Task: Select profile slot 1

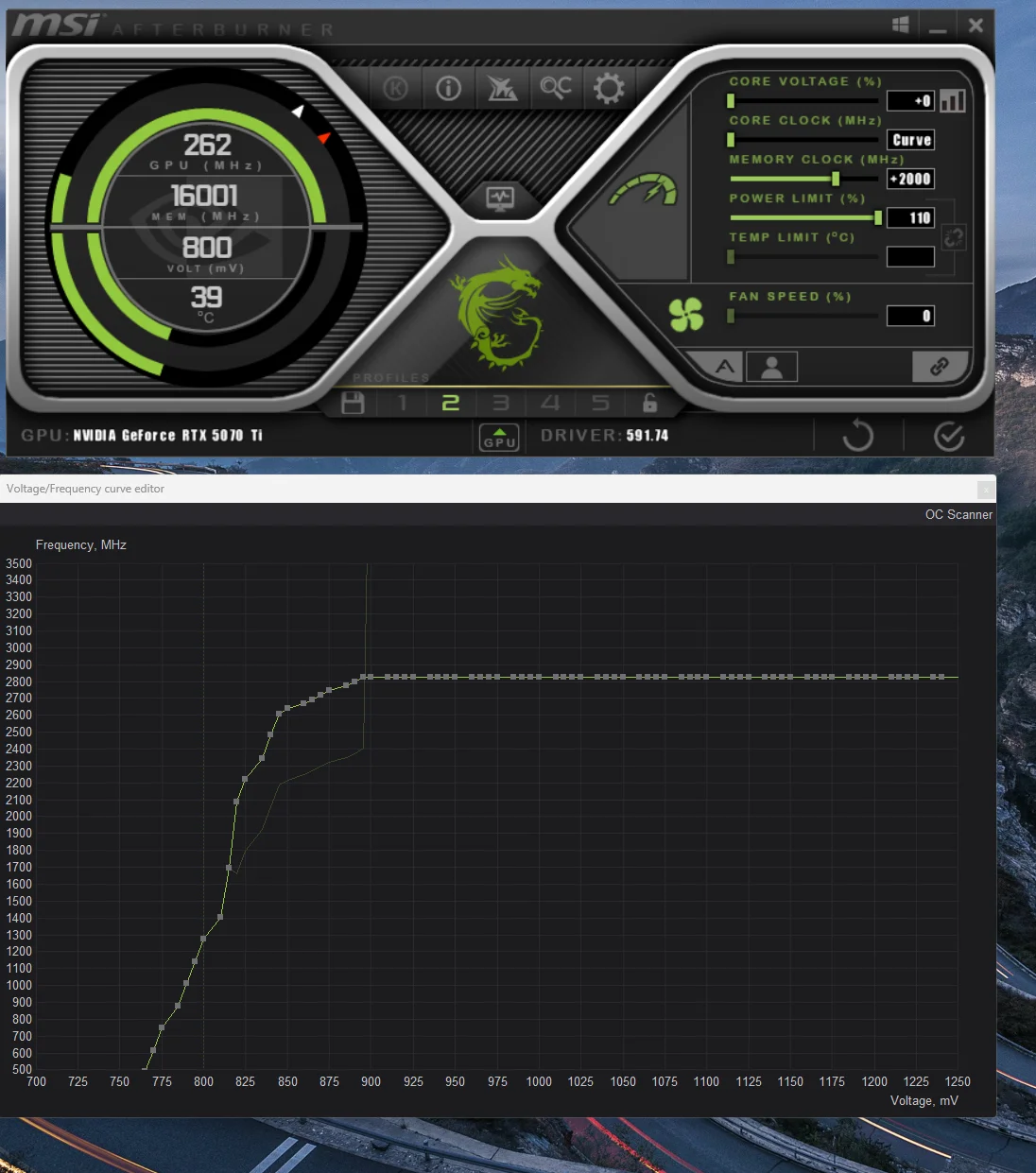Action: (403, 404)
